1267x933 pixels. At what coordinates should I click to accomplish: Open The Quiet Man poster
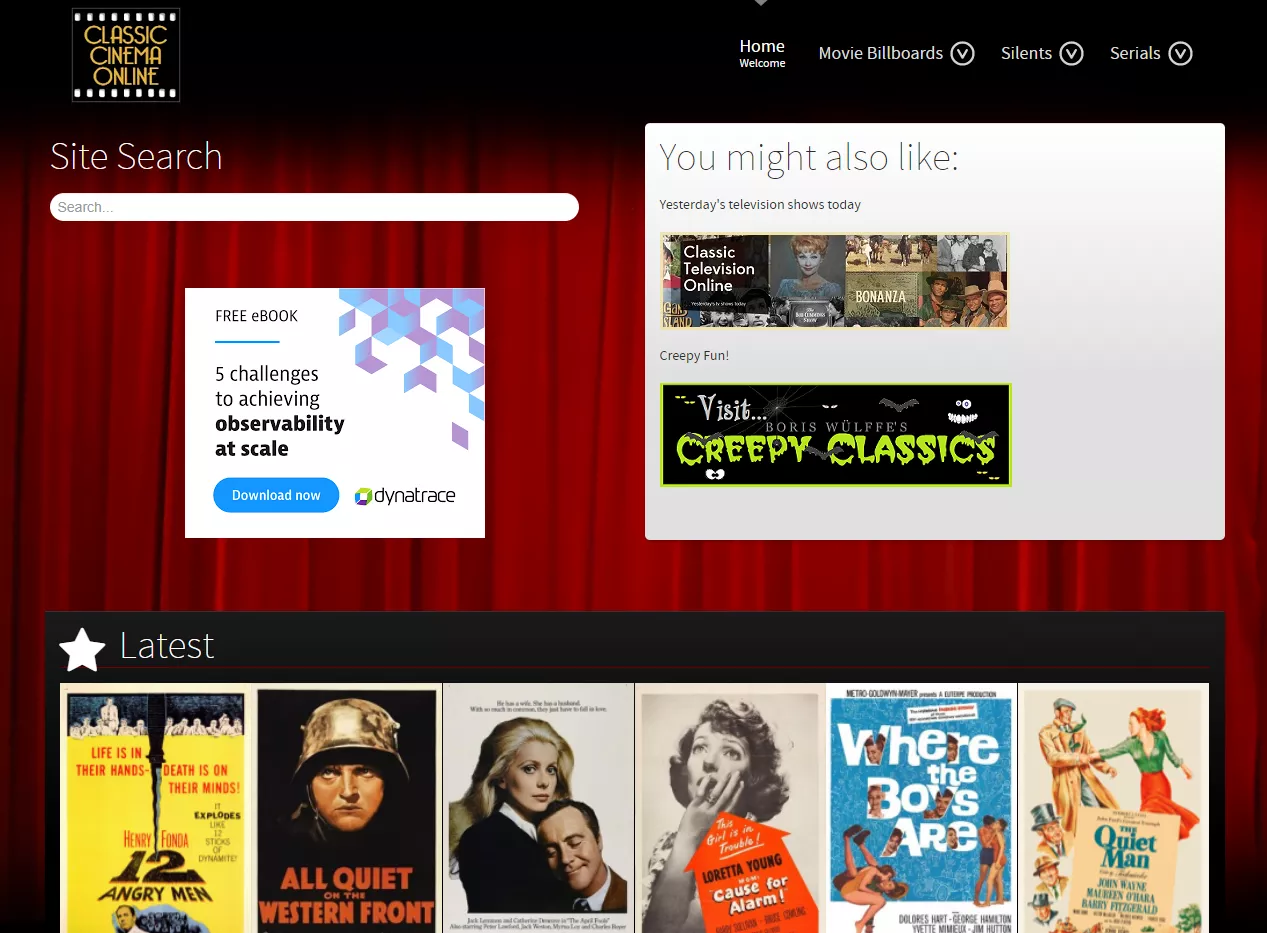point(1113,808)
